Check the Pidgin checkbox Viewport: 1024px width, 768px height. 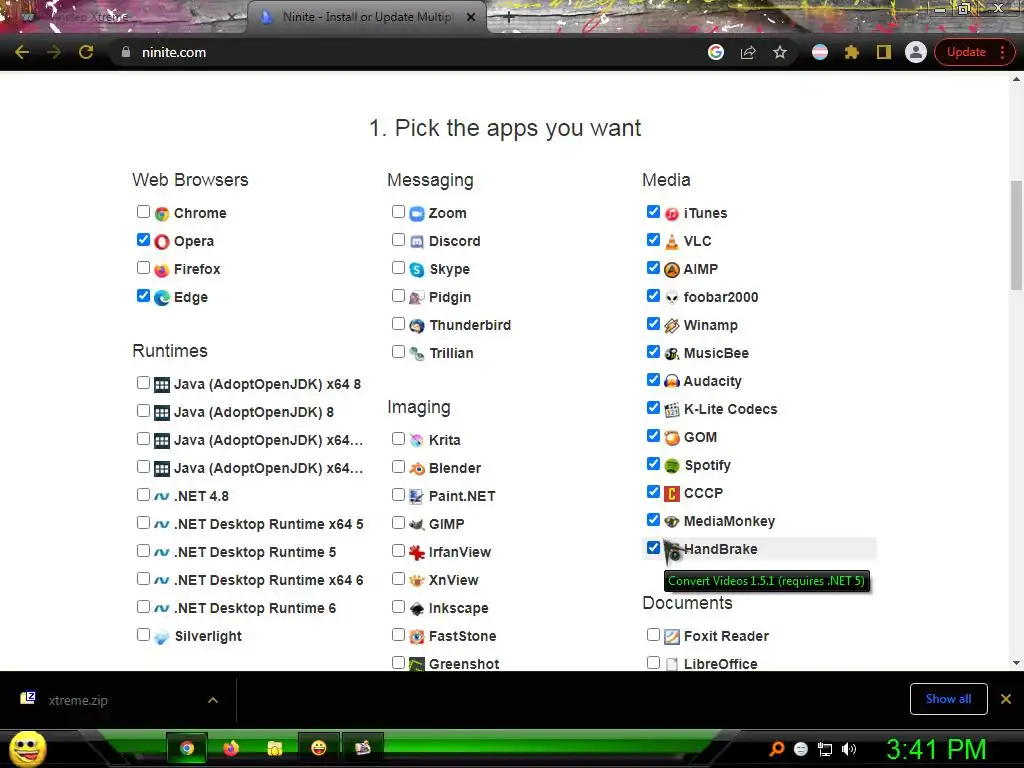tap(398, 296)
